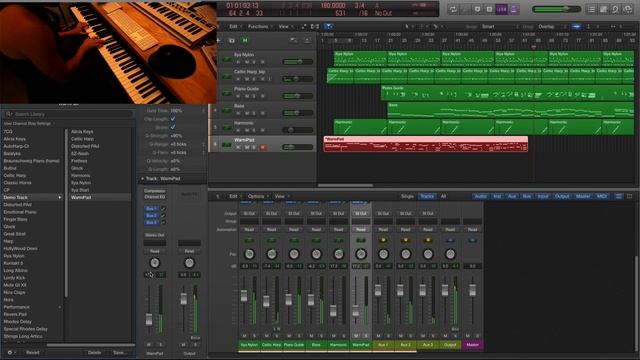Toggle the Clip Length checkbox
This screenshot has width=640, height=360.
[173, 119]
